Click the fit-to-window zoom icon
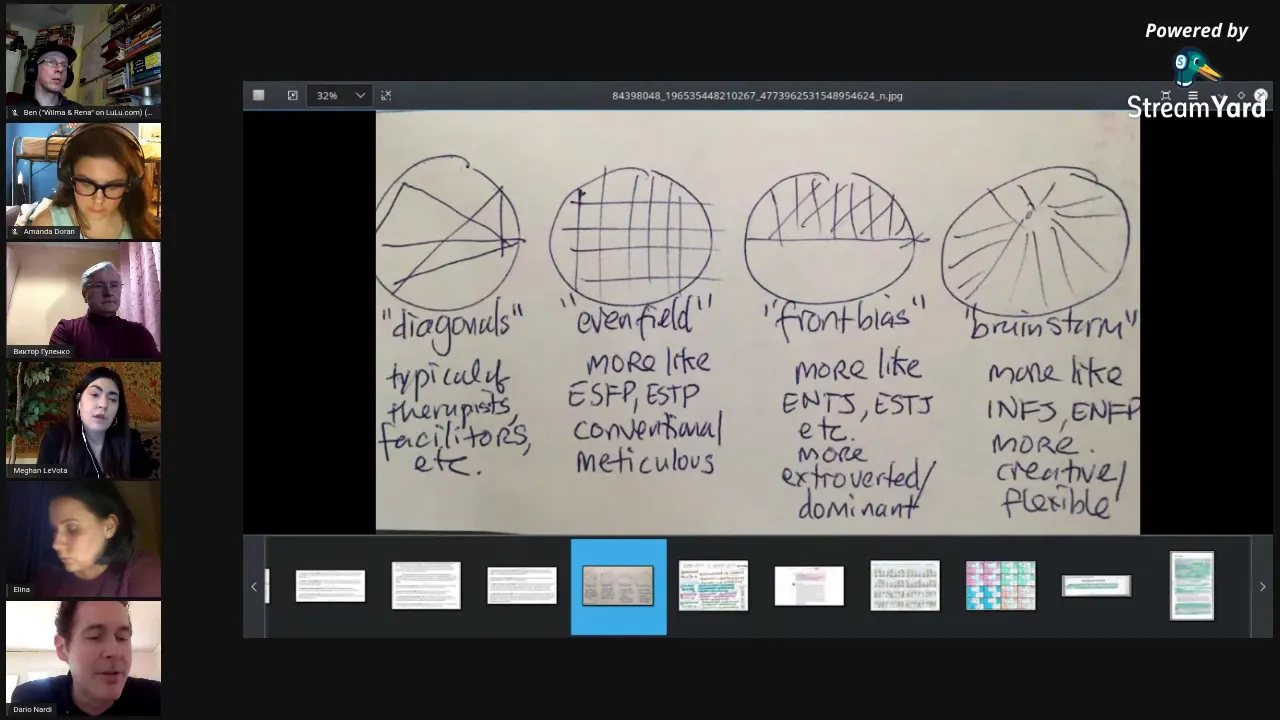This screenshot has width=1280, height=720. click(292, 95)
